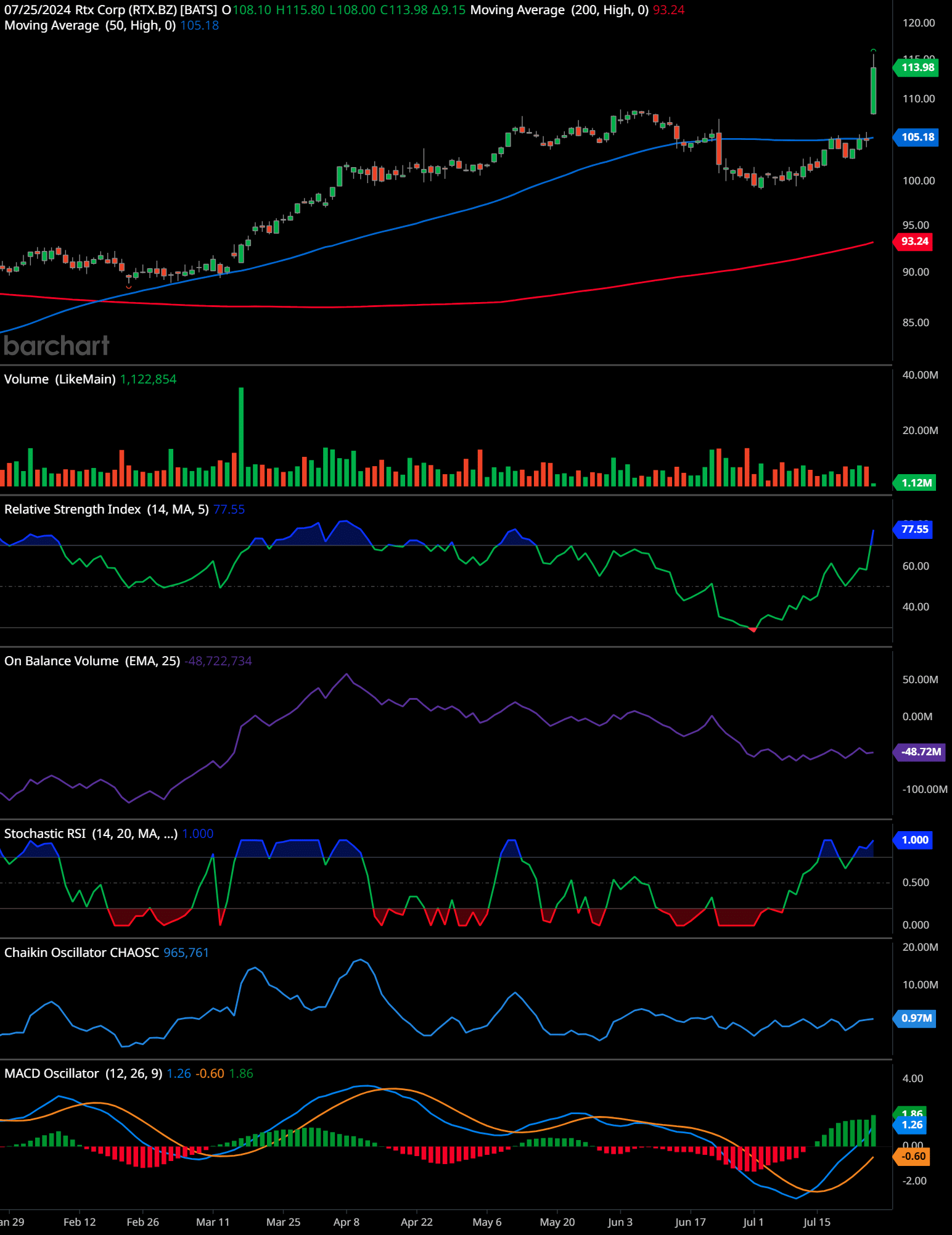Screen dimensions: 952x1235
Task: Click the Δ9.15 change value
Action: tap(449, 10)
